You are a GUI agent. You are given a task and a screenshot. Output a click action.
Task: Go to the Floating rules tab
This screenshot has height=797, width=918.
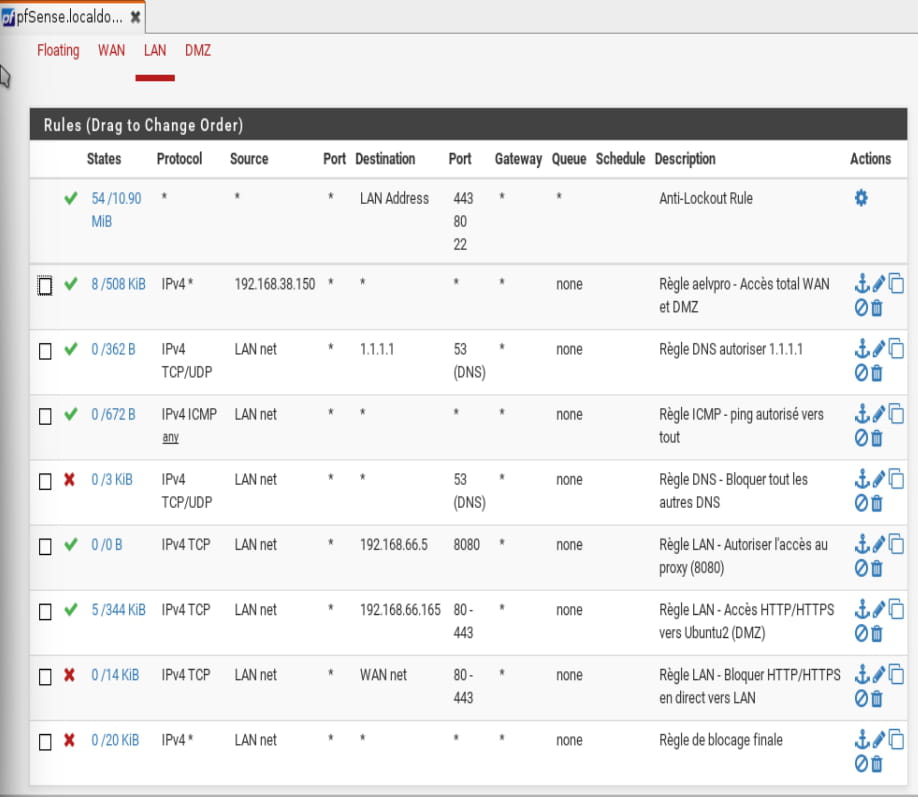[58, 50]
